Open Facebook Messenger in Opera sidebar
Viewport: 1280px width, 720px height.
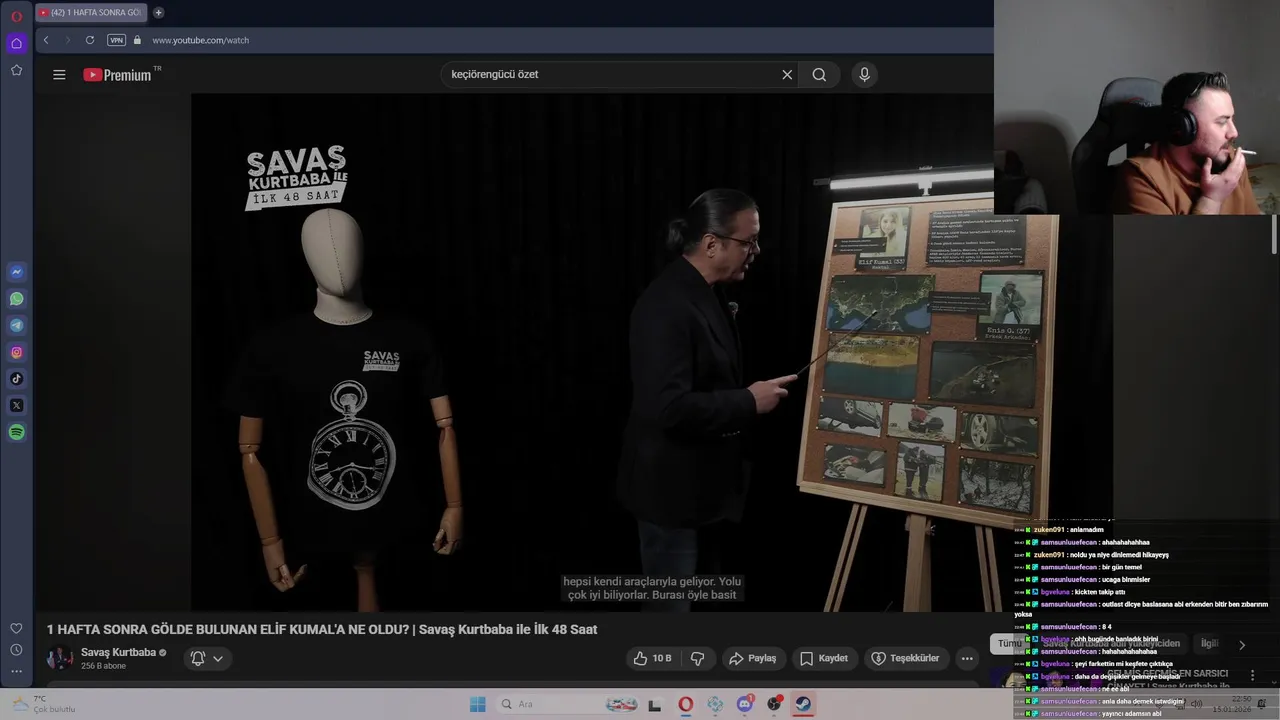(16, 272)
